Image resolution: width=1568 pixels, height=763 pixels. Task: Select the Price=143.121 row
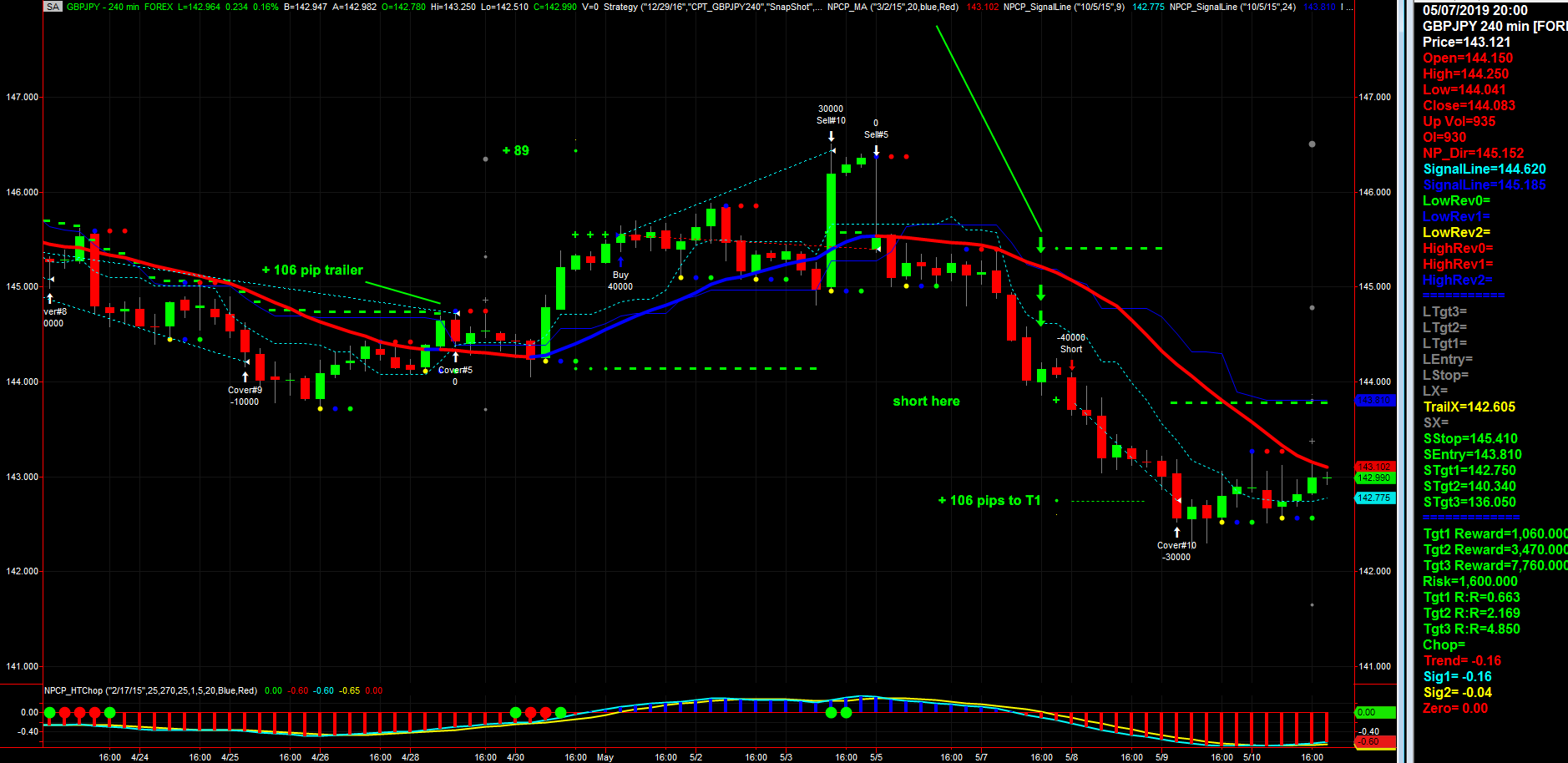(1467, 42)
